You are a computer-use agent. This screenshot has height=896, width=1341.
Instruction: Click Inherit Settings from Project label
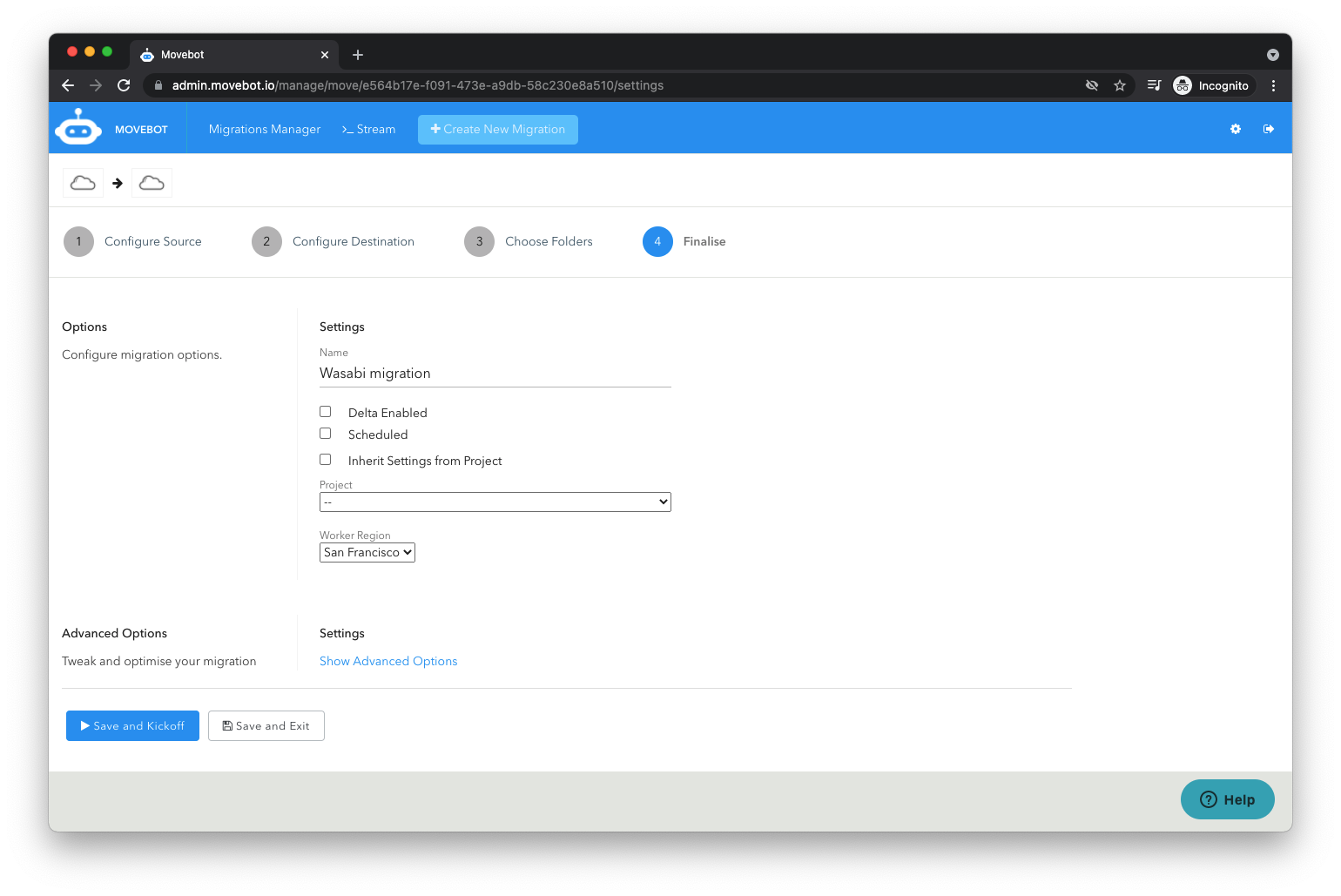point(425,461)
